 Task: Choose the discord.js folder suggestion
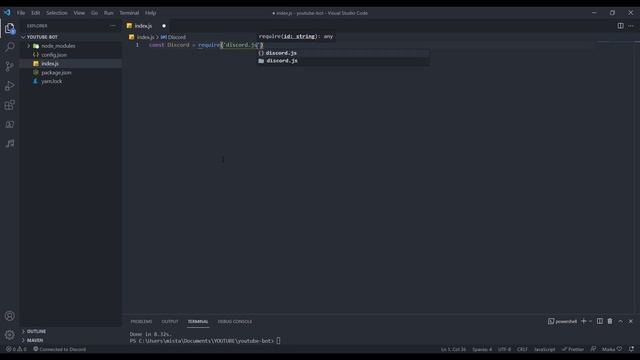click(343, 61)
